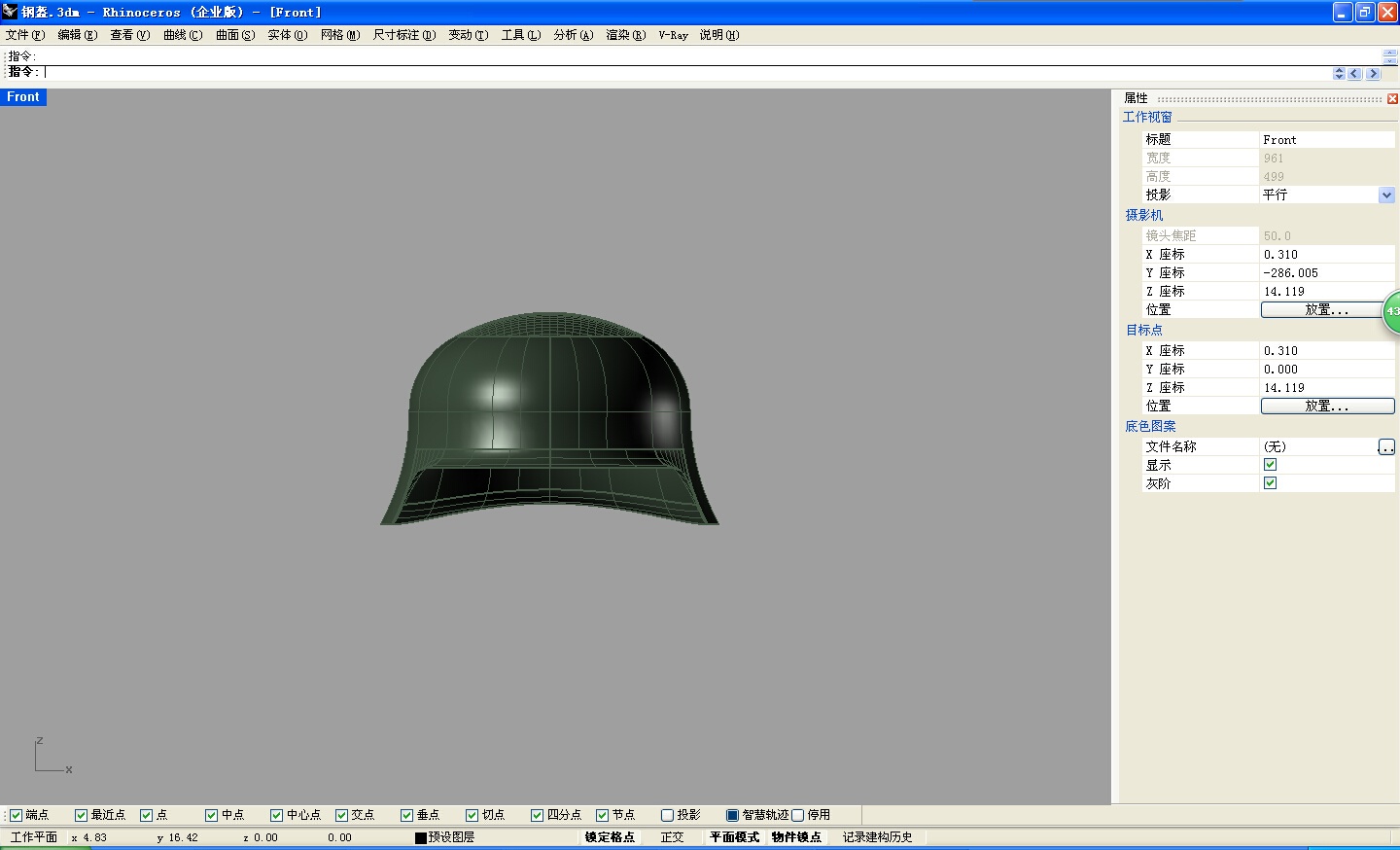Toggle 记录建构历史 in status bar
Image resolution: width=1400 pixels, height=850 pixels.
coord(877,837)
